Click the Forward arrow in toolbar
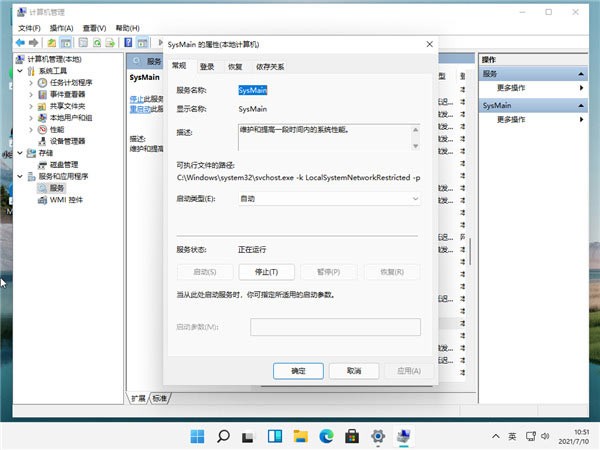The height and width of the screenshot is (450, 600). point(33,43)
